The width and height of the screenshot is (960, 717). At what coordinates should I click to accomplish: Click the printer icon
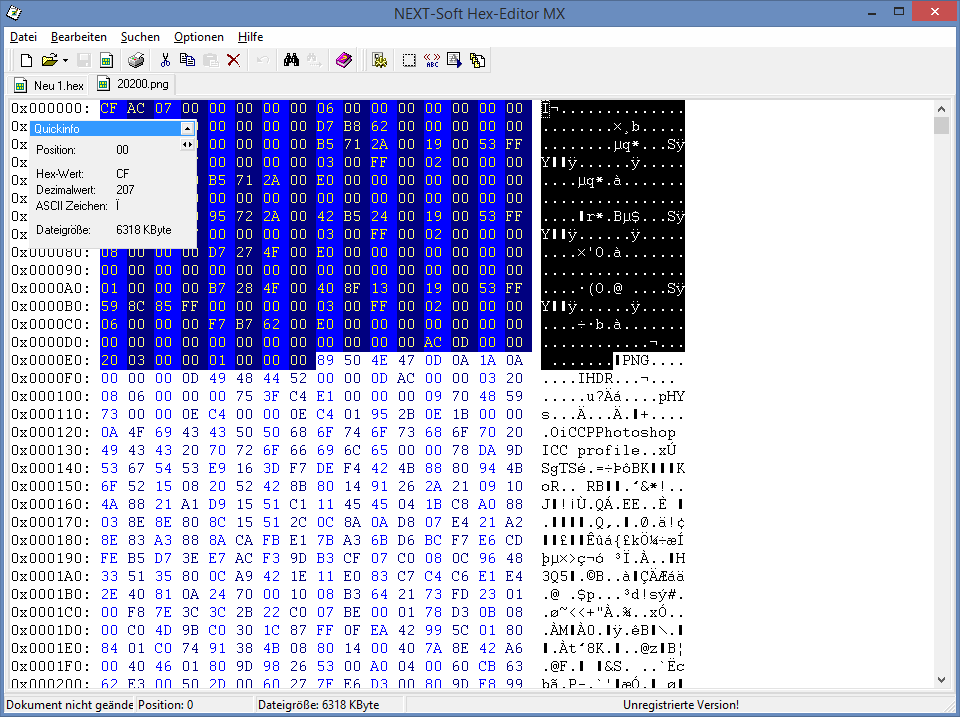click(x=136, y=60)
